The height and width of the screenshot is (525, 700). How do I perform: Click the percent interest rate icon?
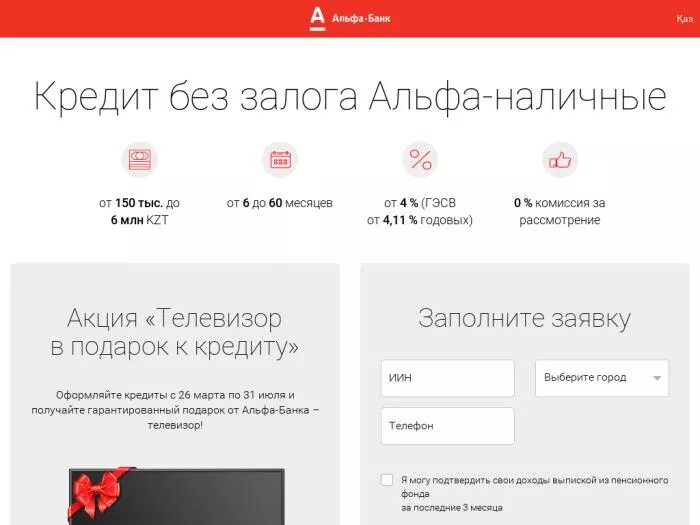tap(420, 160)
